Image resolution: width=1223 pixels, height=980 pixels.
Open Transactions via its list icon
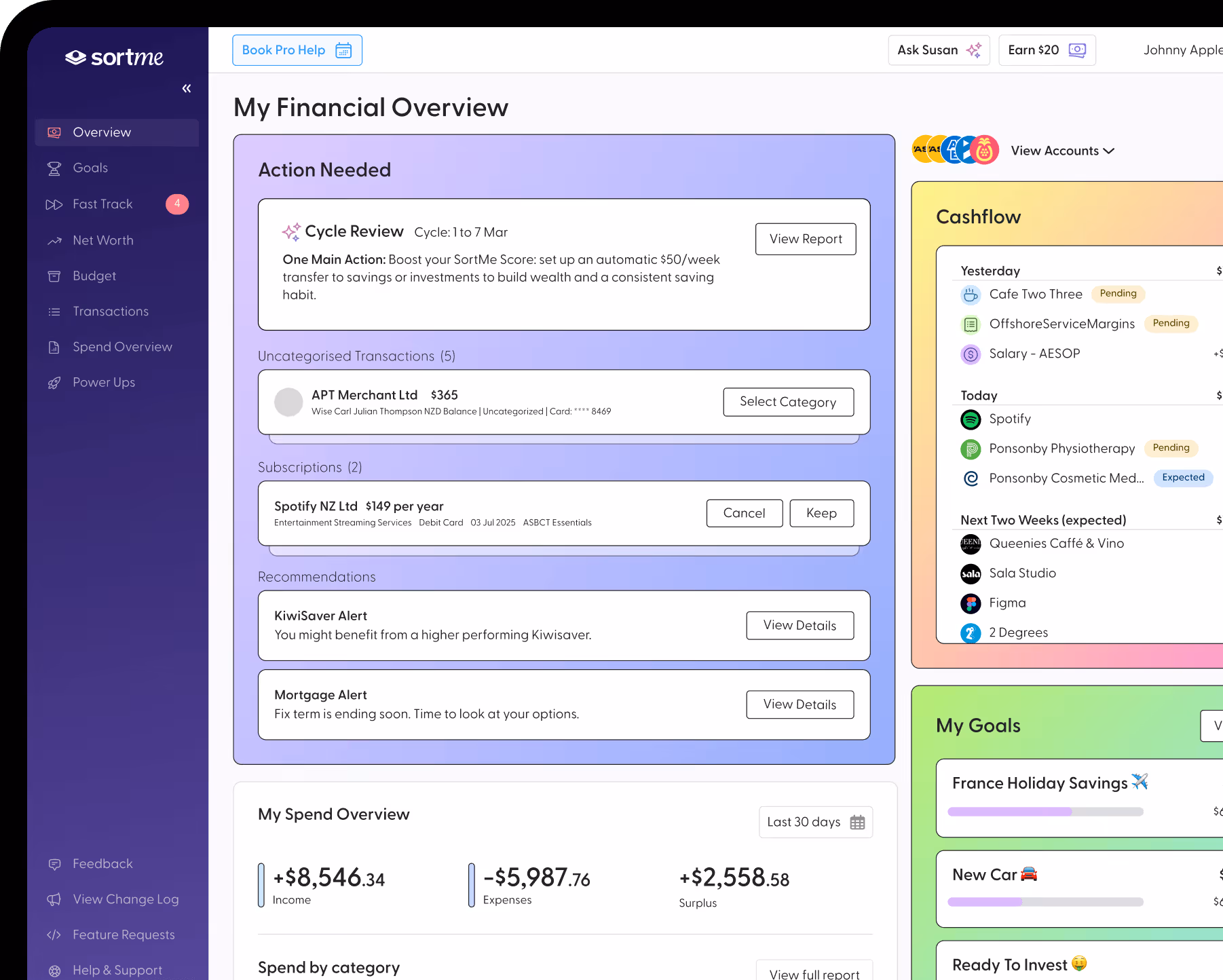point(54,311)
